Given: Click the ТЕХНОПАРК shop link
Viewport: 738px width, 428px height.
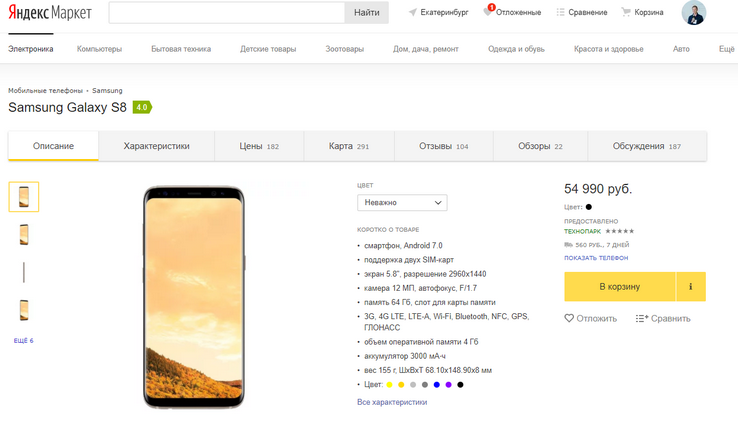Looking at the screenshot, I should pos(583,231).
